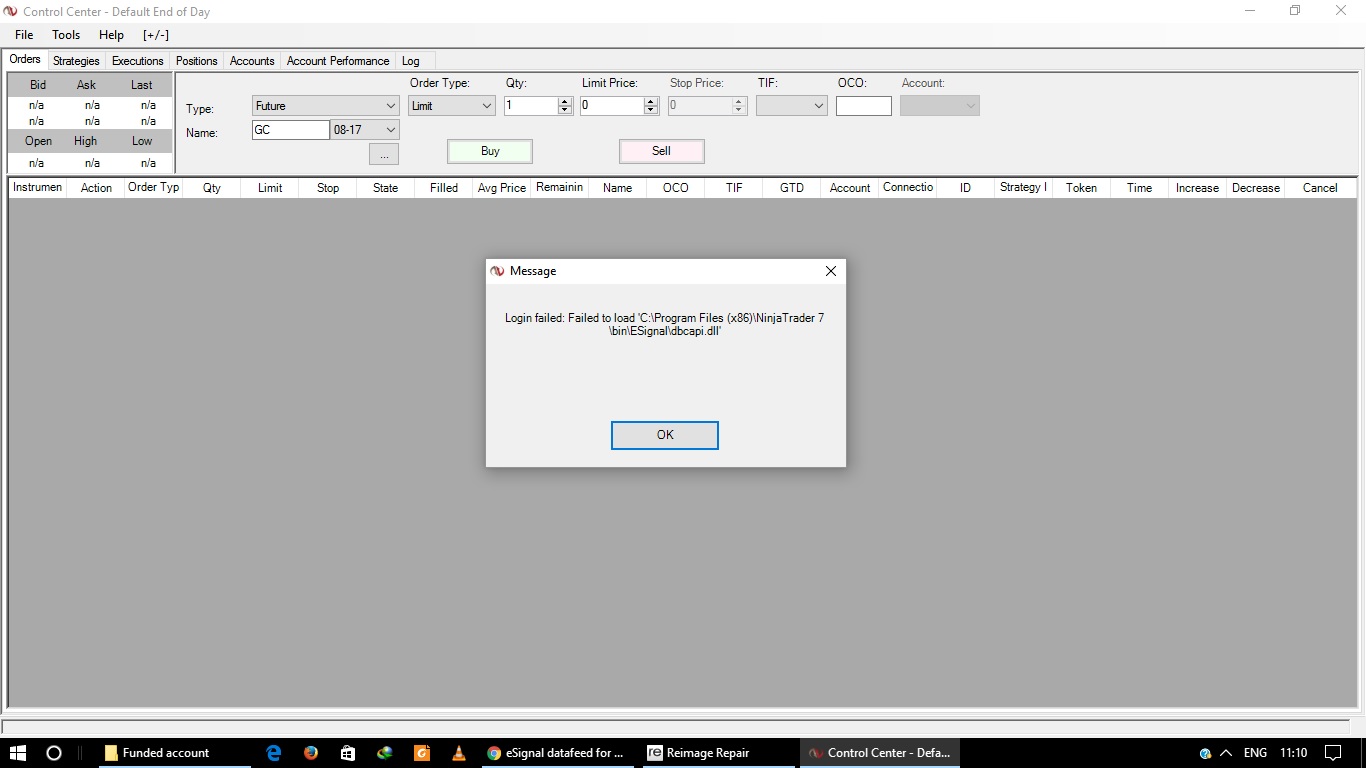
Task: Click OK in the Message dialog
Action: point(665,435)
